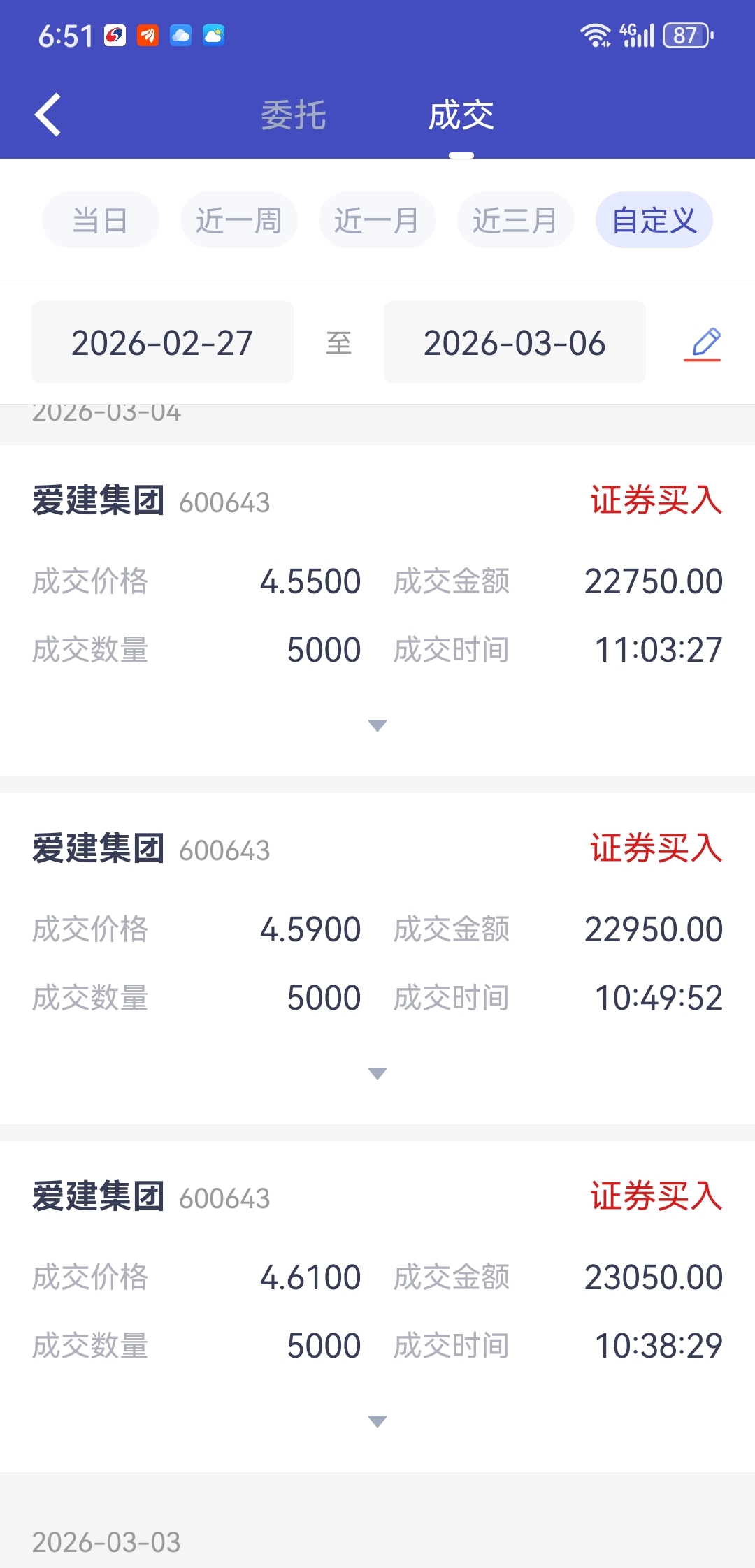The image size is (755, 1568).
Task: Select the 近一月 filter chip
Action: coord(377,220)
